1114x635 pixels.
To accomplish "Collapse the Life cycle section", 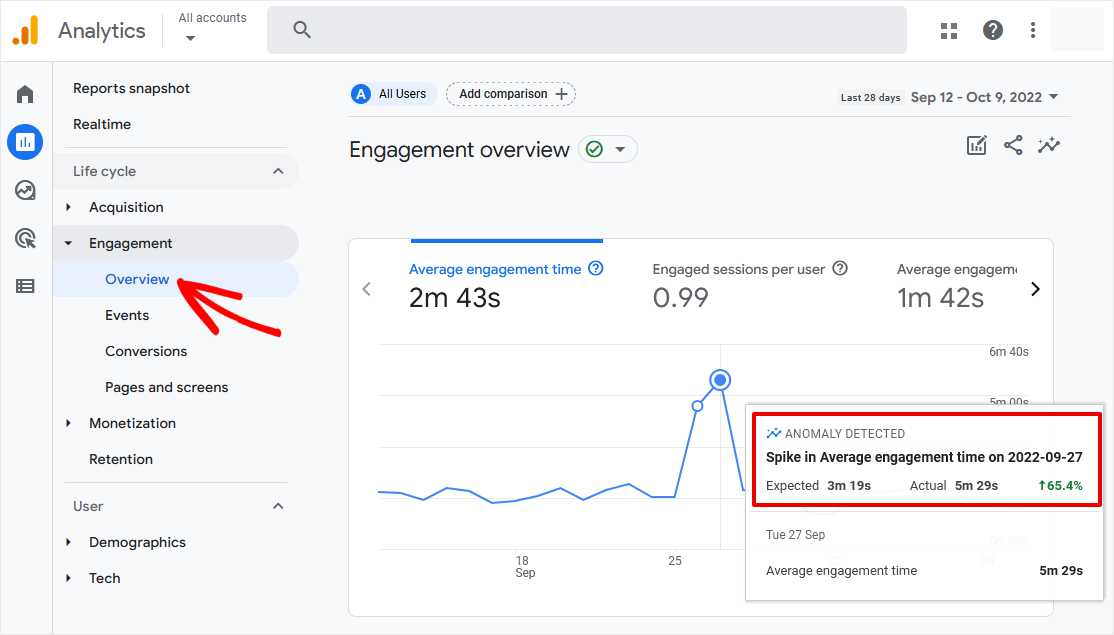I will tap(283, 171).
